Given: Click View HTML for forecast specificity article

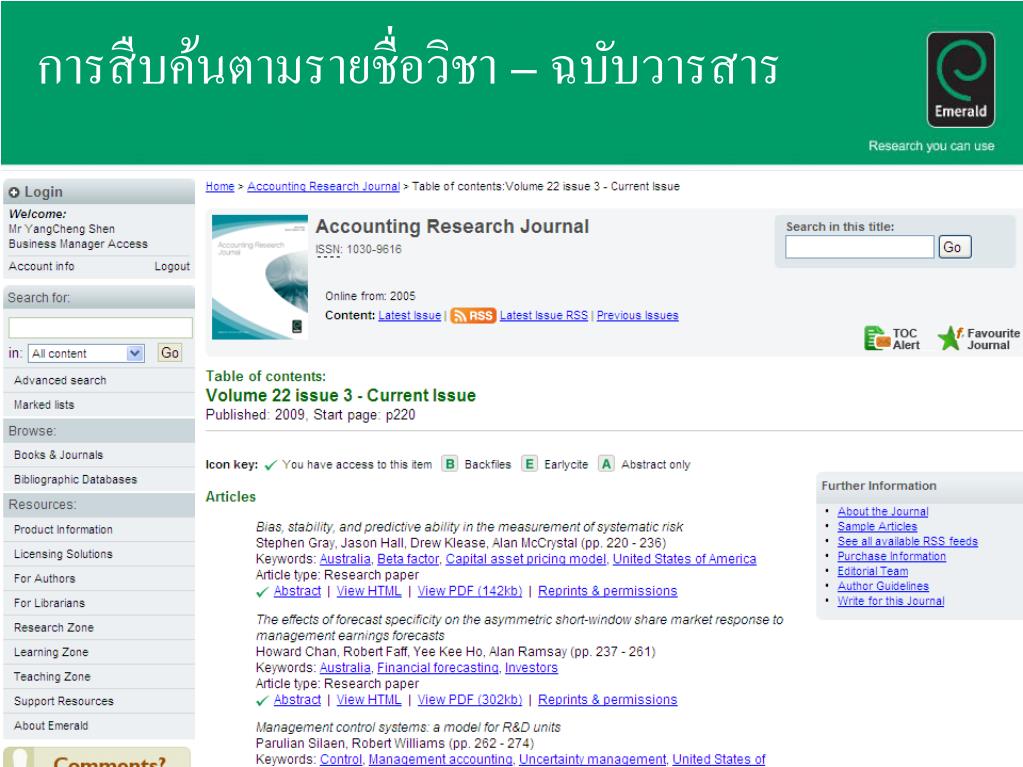Looking at the screenshot, I should (x=369, y=700).
